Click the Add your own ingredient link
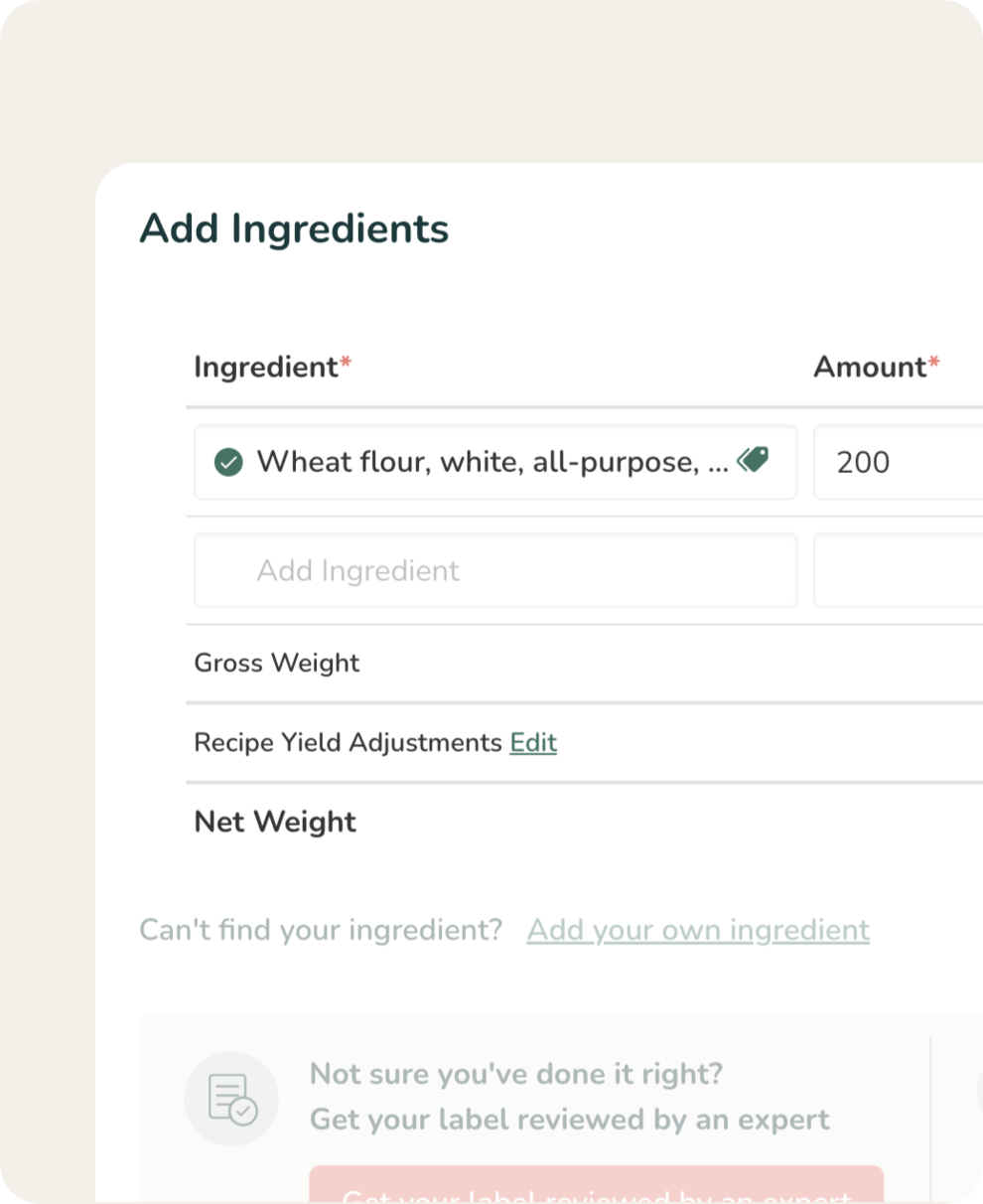The image size is (983, 1204). (698, 930)
